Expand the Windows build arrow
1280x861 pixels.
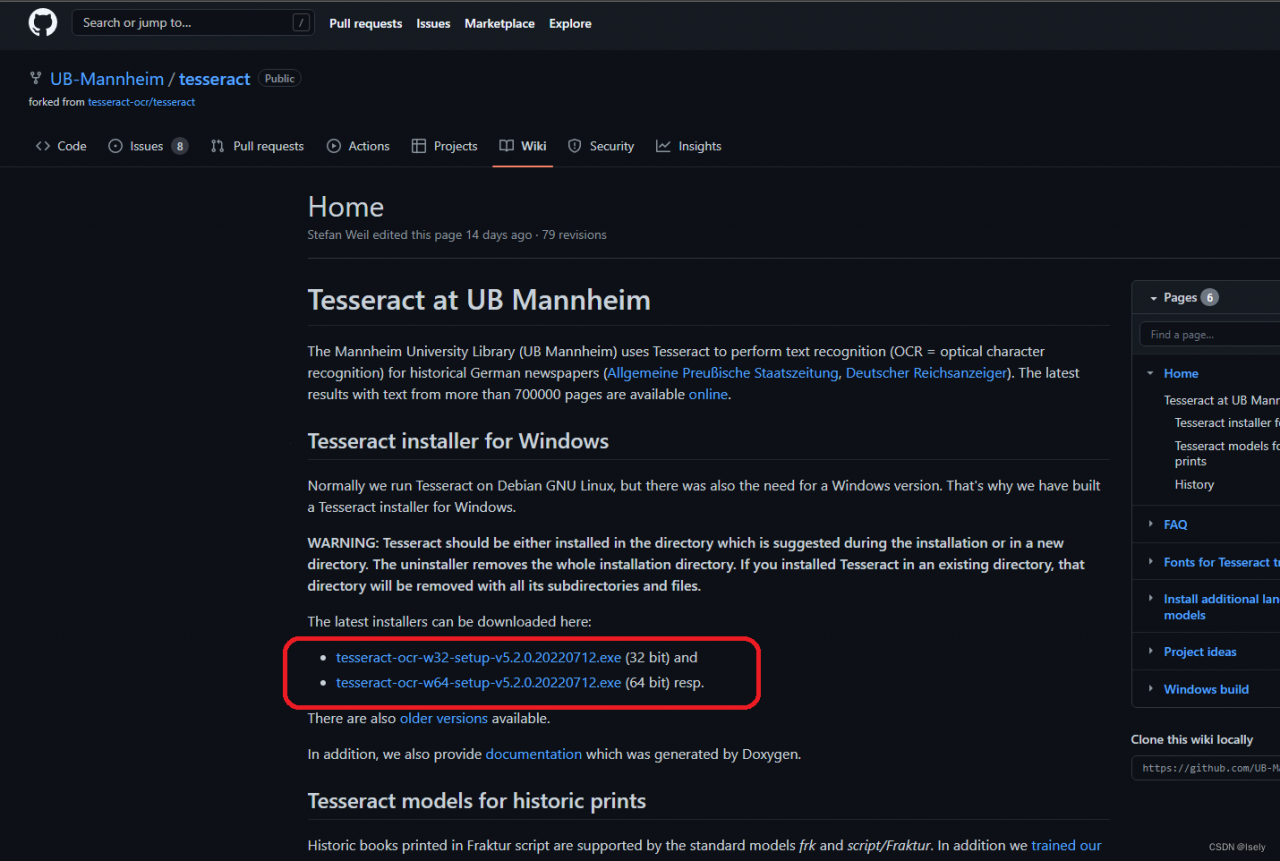tap(1149, 689)
